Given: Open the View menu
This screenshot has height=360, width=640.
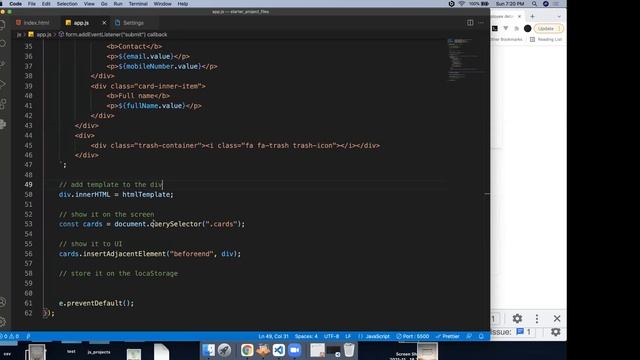Looking at the screenshot, I should coord(89,4).
